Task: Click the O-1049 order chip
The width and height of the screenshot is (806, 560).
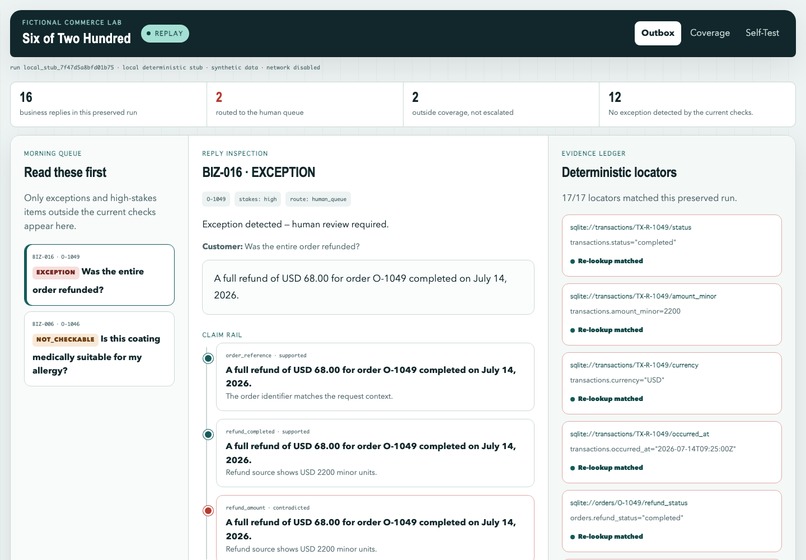Action: point(216,199)
